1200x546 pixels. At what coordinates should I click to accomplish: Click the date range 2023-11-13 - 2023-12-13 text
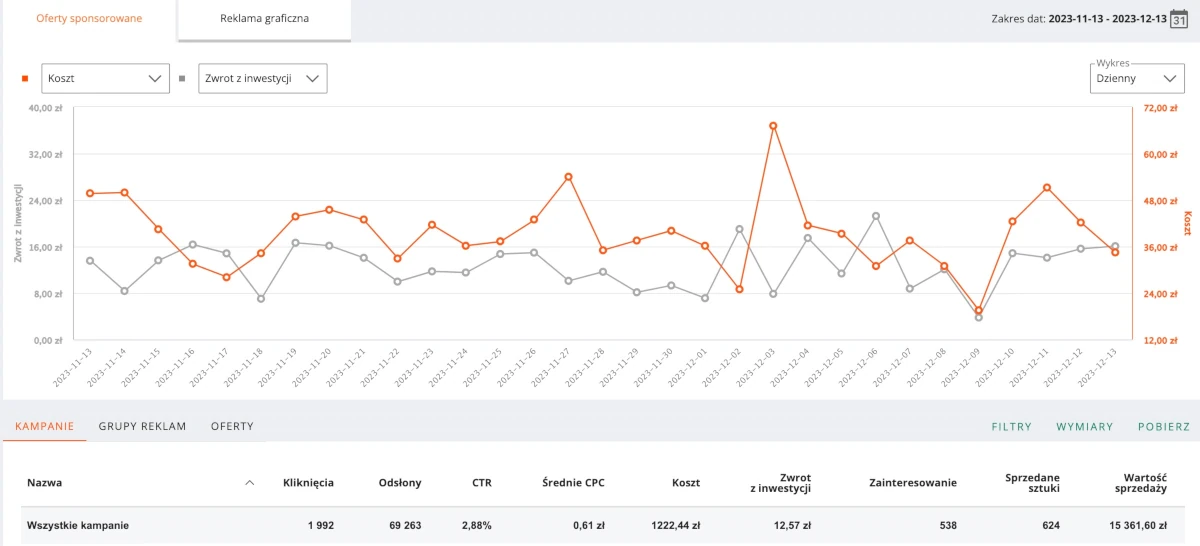click(x=1107, y=19)
